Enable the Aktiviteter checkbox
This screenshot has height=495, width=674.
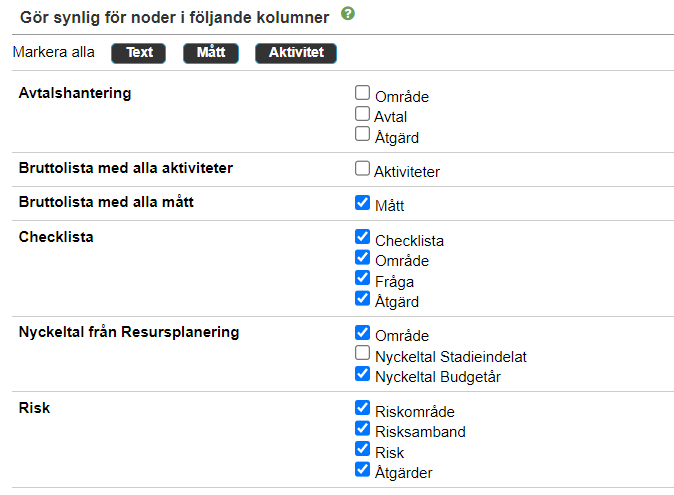pos(362,168)
